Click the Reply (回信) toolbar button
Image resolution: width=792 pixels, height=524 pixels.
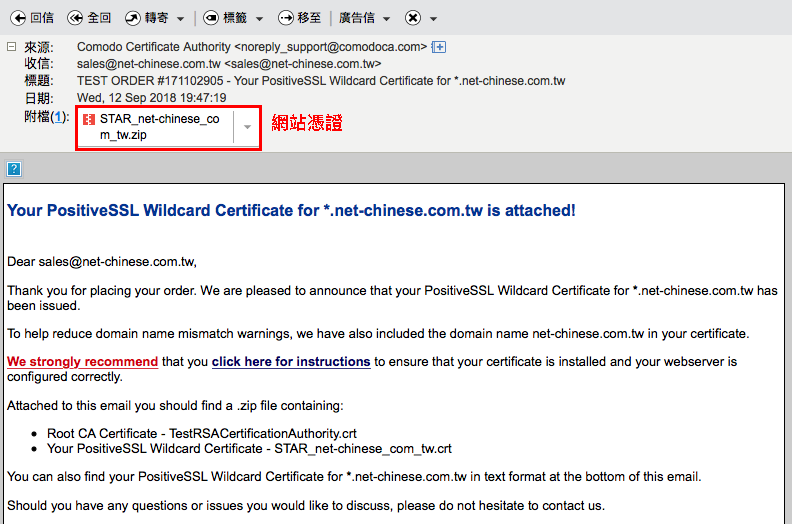point(32,18)
